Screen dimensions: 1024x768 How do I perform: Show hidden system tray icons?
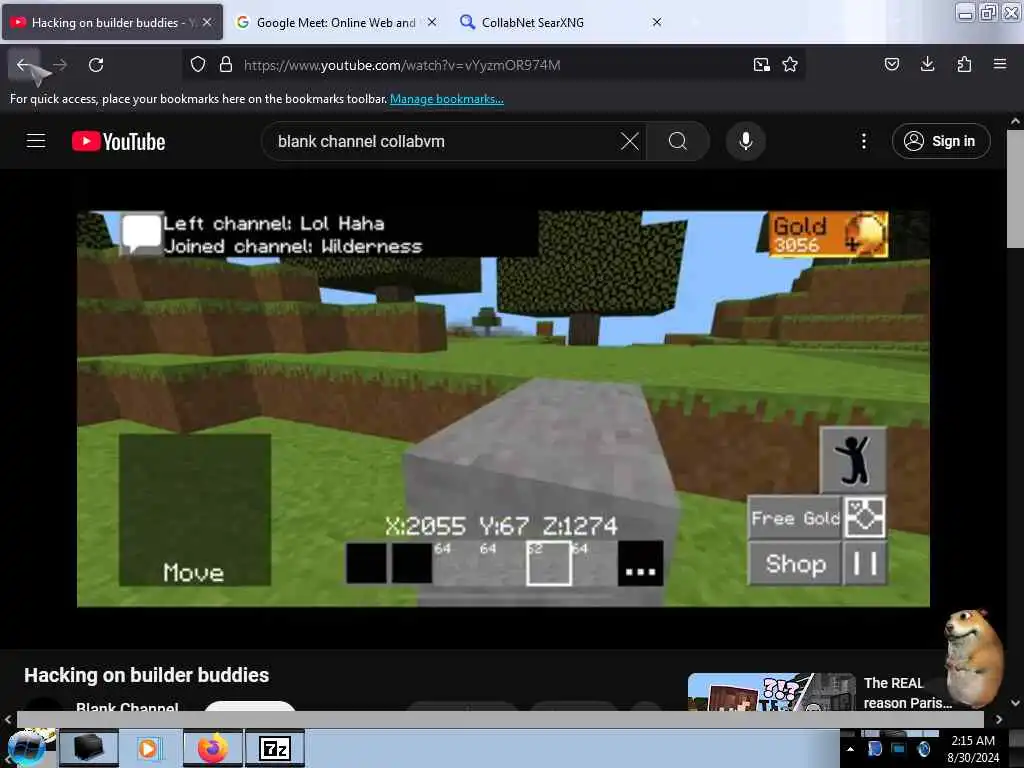[850, 749]
